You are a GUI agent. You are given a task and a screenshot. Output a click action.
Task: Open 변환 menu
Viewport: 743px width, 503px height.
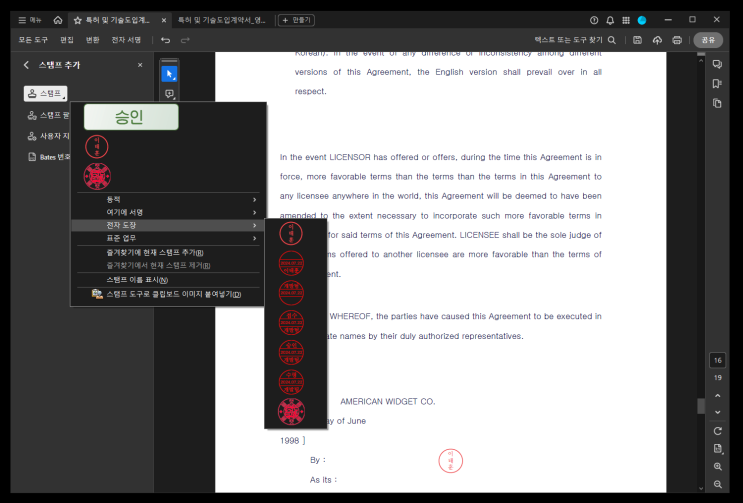tap(92, 40)
